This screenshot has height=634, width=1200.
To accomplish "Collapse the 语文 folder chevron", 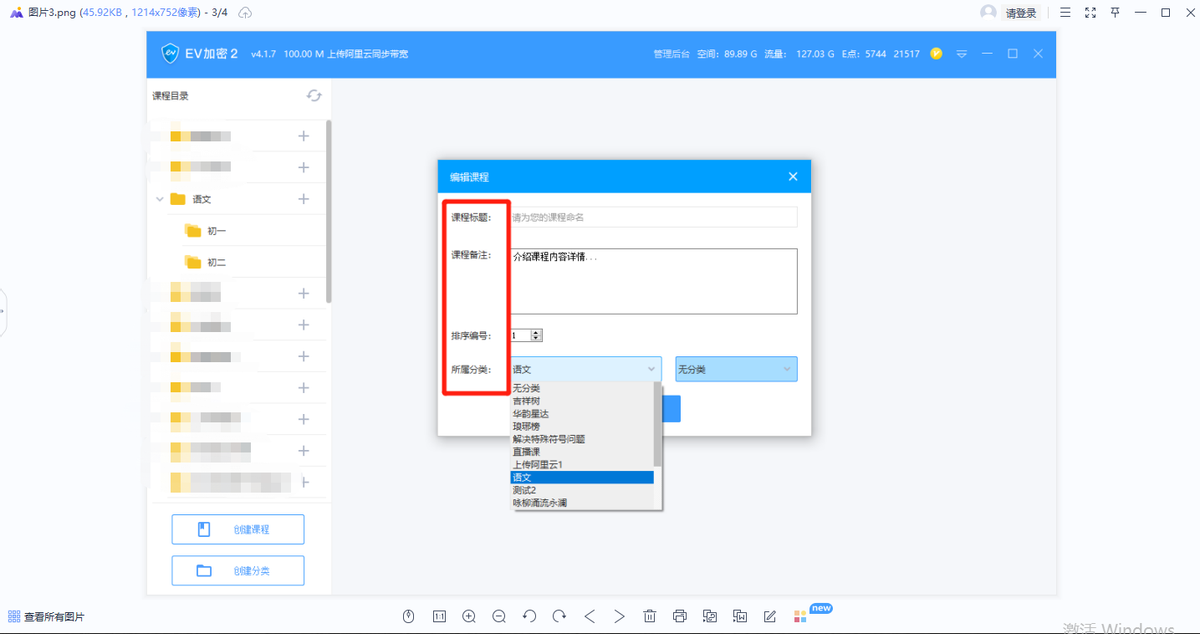I will [159, 199].
